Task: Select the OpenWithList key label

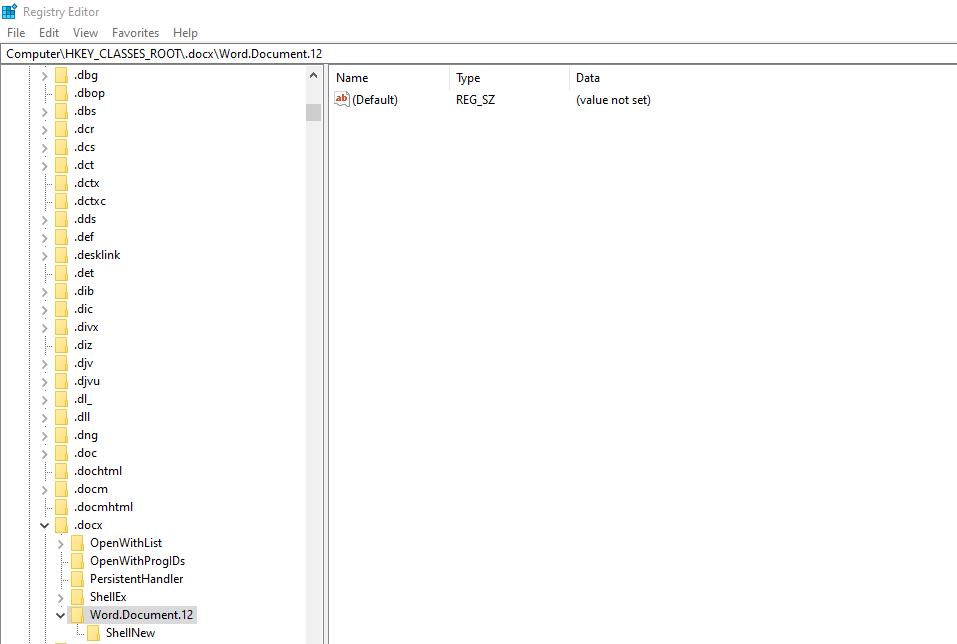Action: [126, 543]
